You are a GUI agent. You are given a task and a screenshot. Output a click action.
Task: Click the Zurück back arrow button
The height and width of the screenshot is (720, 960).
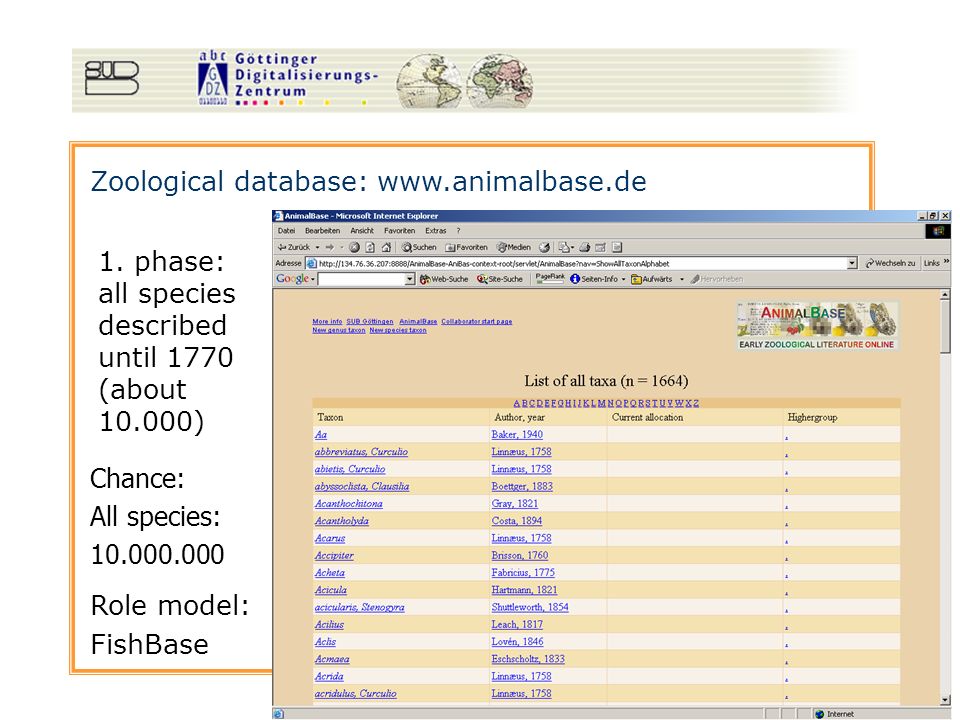(293, 247)
